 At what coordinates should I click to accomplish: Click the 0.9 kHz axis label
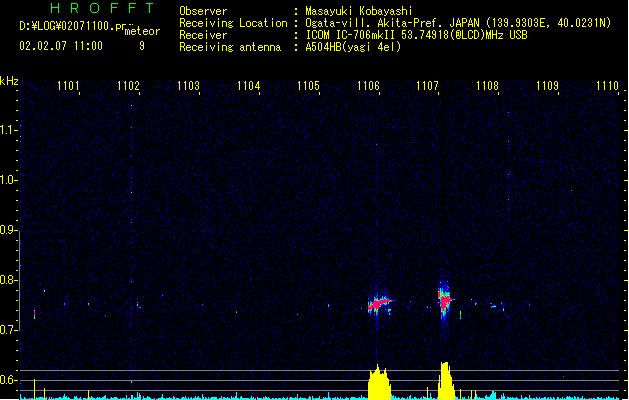[x=8, y=230]
